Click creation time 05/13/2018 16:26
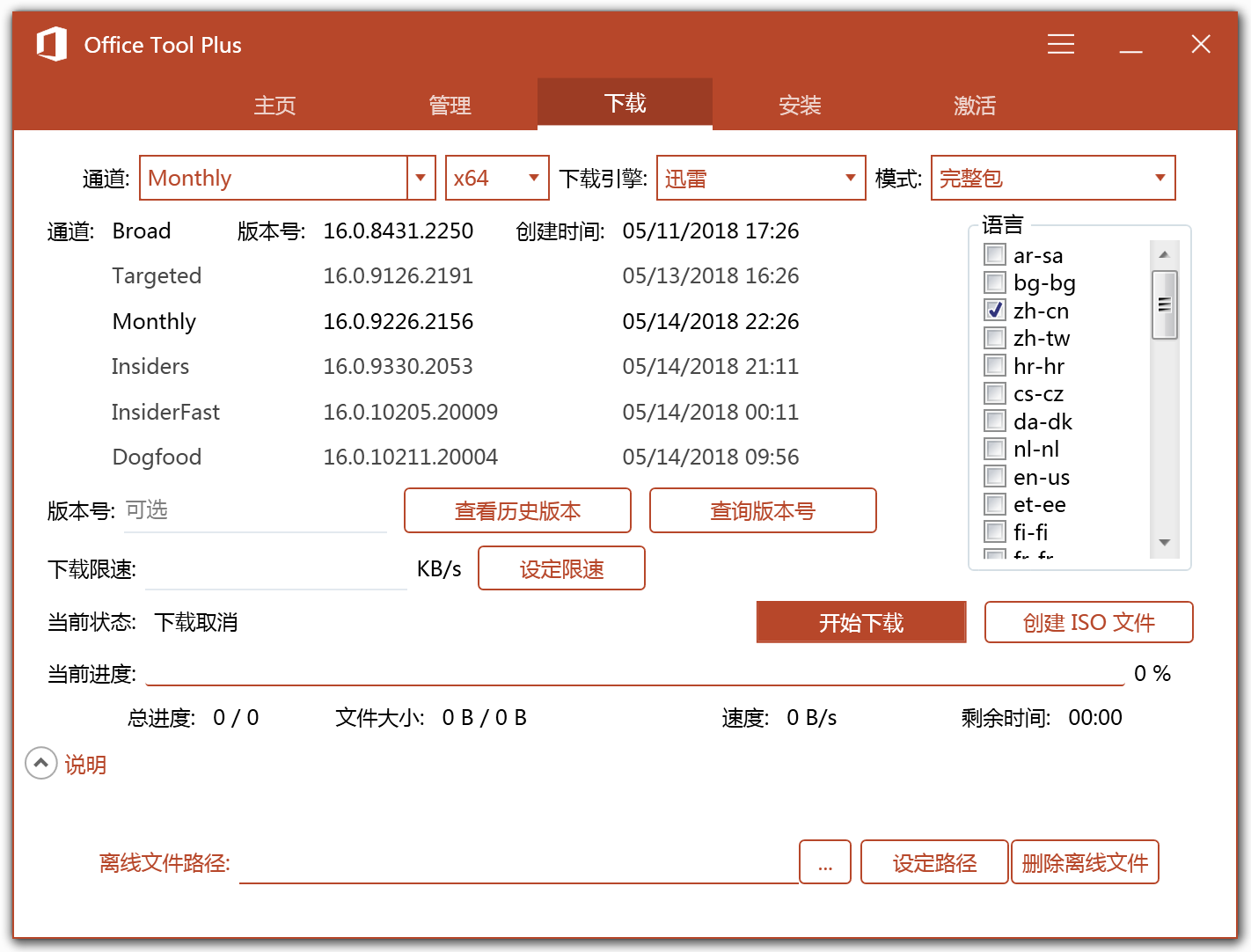Screen dimensions: 1251x952 pyautogui.click(x=711, y=276)
